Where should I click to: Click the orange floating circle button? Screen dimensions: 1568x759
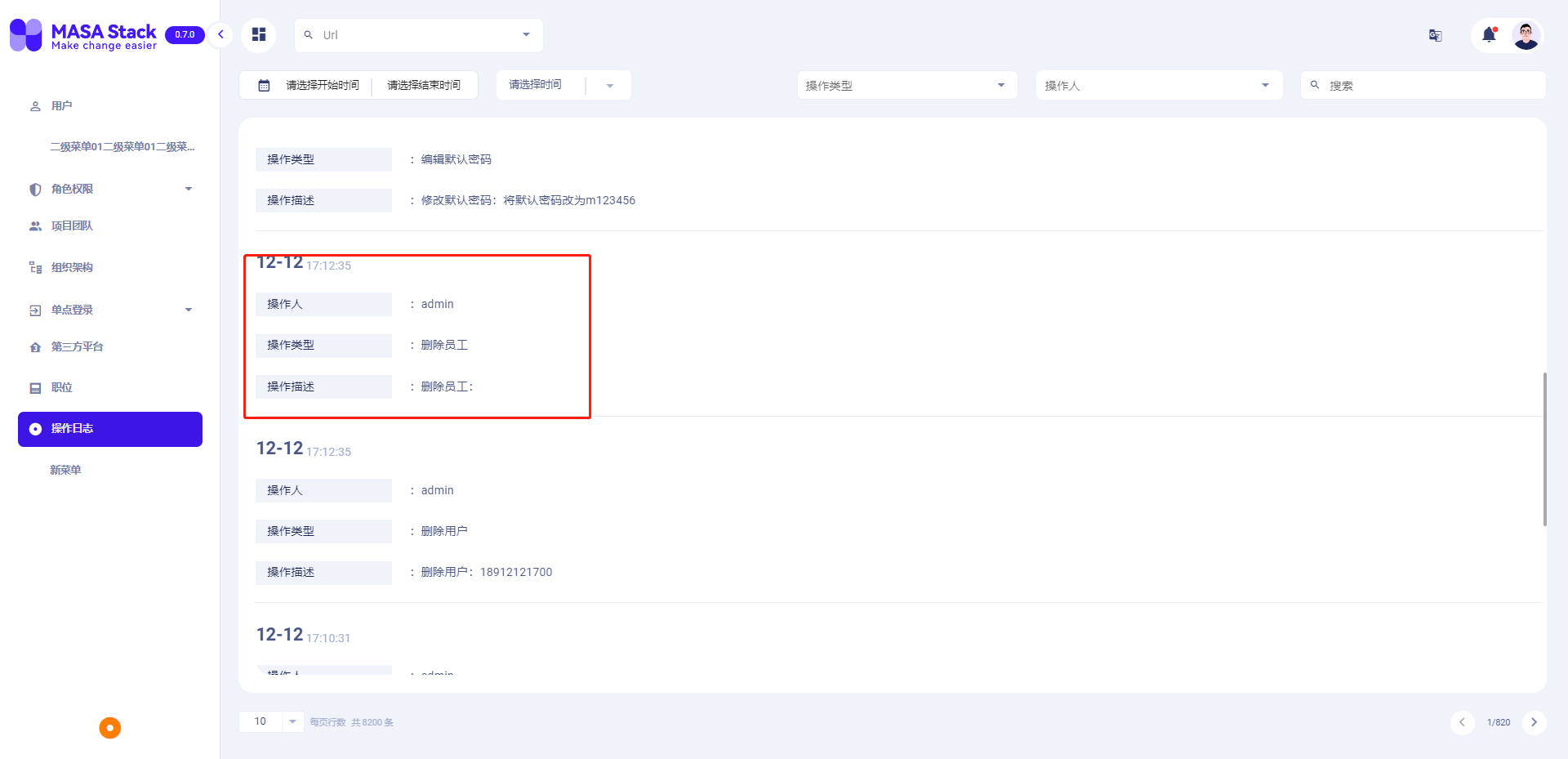(x=110, y=728)
